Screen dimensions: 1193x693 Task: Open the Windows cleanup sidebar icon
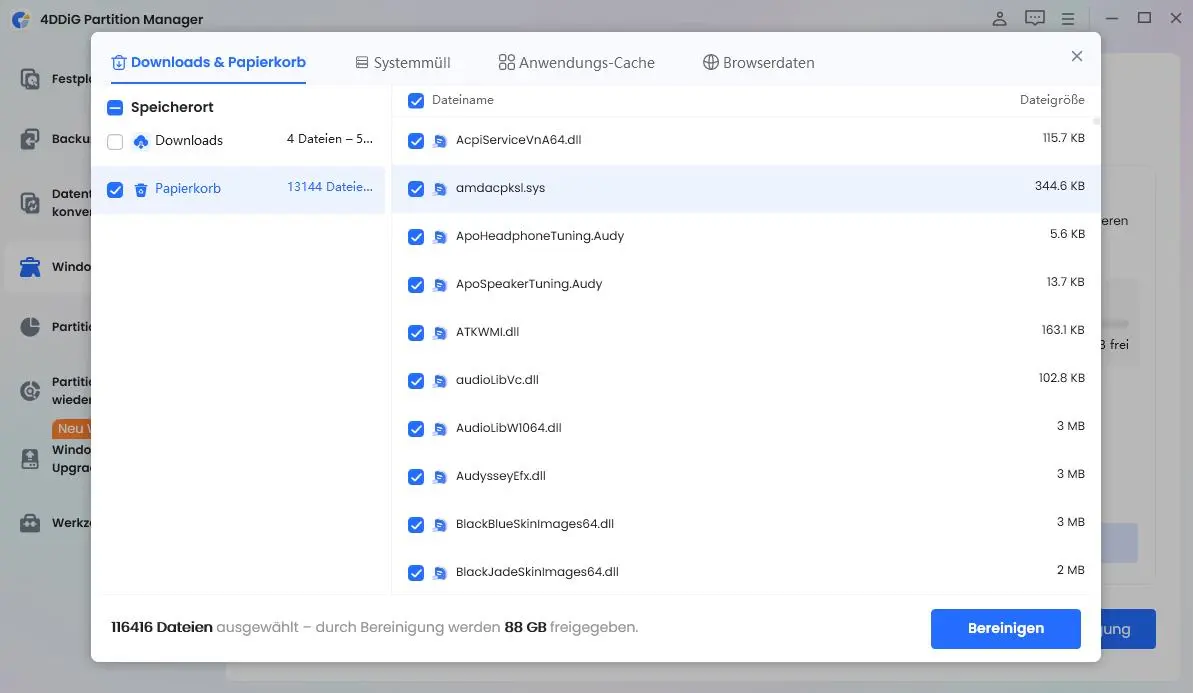[30, 267]
